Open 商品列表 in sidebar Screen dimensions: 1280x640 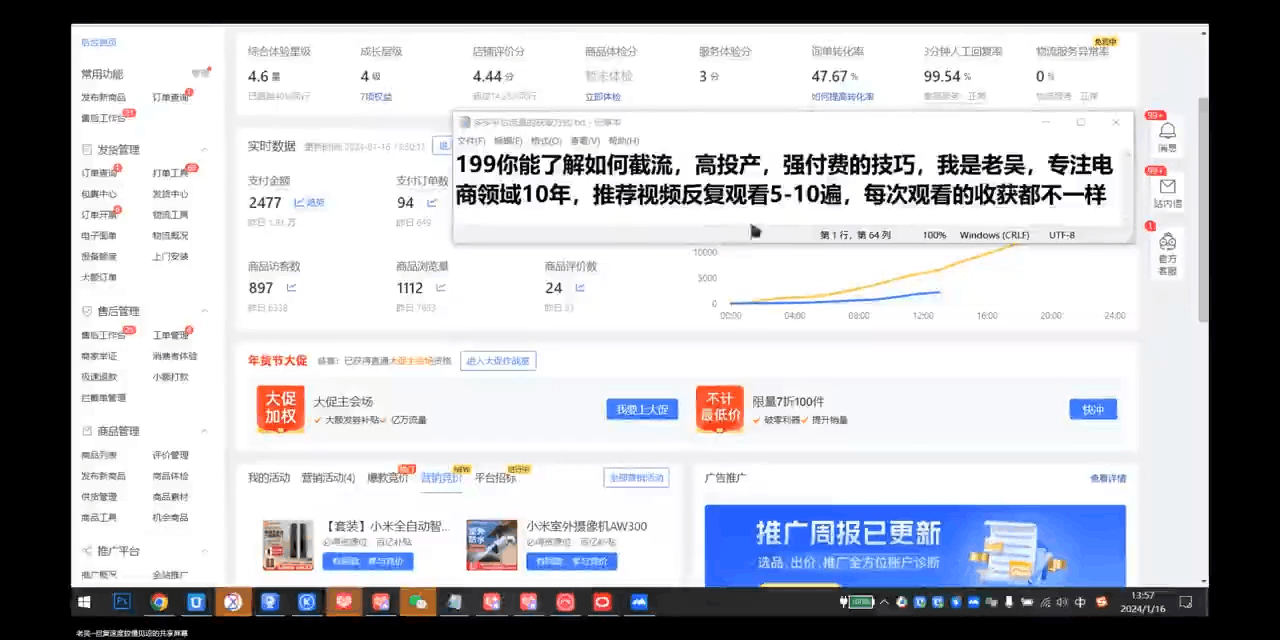[99, 456]
